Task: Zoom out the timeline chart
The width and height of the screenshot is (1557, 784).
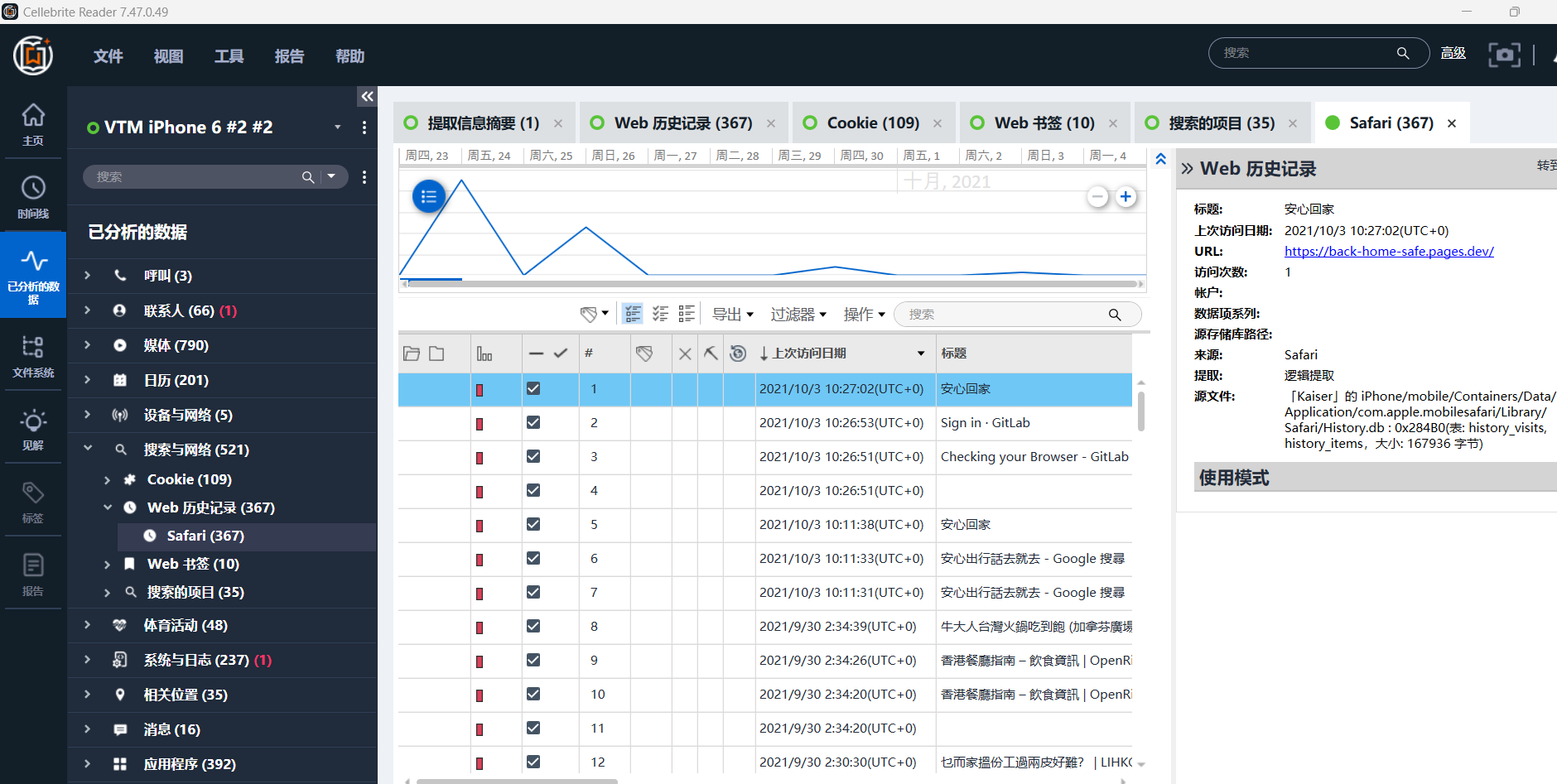Action: coord(1098,197)
